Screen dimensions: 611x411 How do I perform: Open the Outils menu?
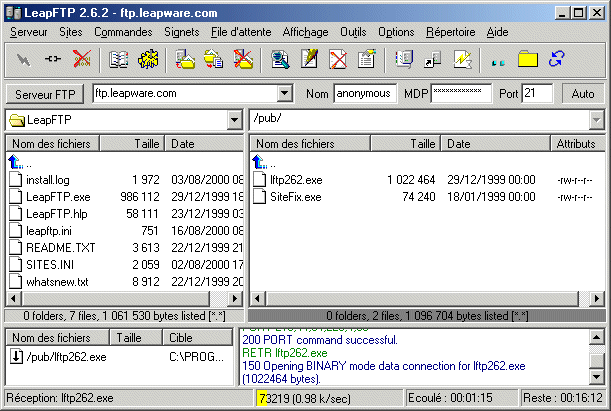(353, 32)
